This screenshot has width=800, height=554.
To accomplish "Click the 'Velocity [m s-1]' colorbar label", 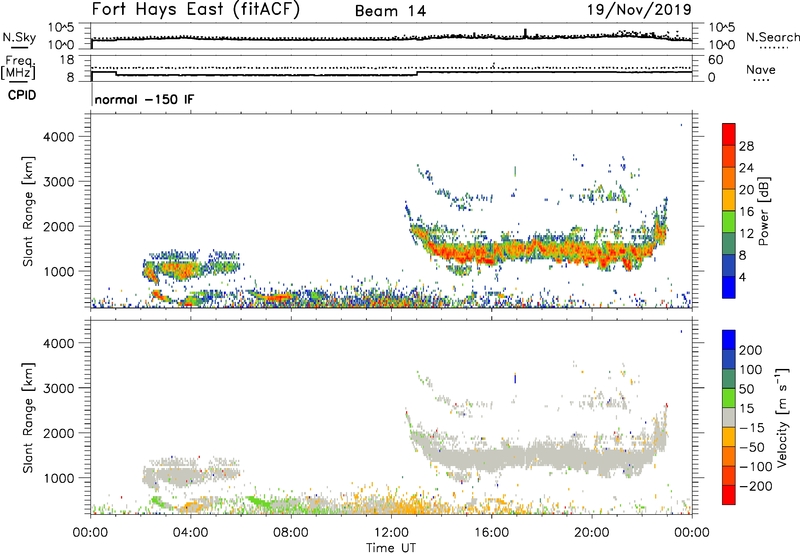I will [x=782, y=417].
